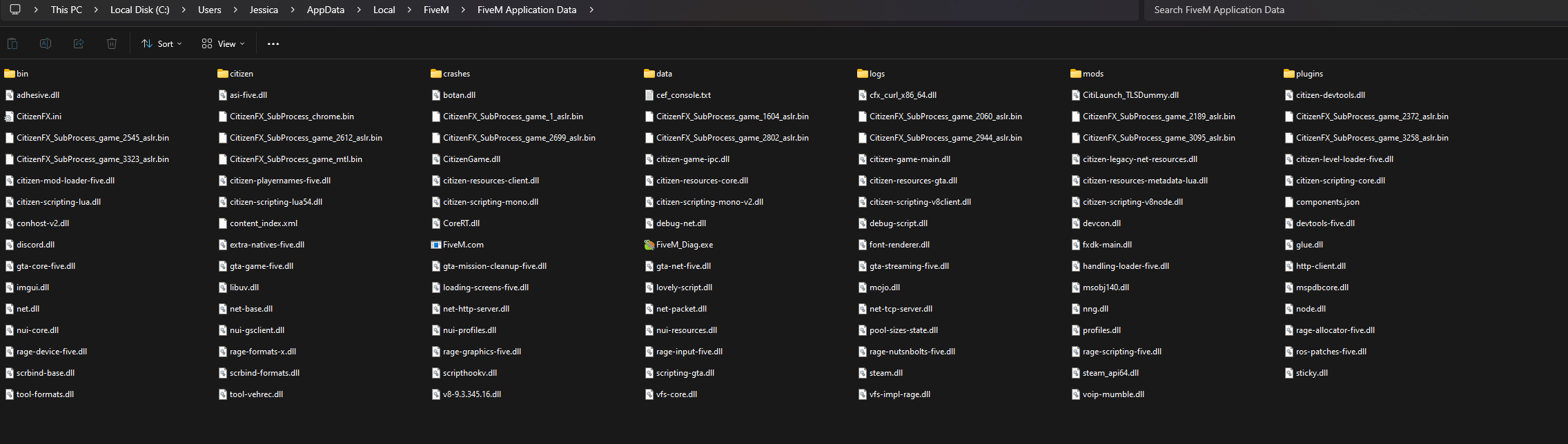Select the bin folder icon
Viewport: 1568px width, 444px height.
click(x=10, y=74)
